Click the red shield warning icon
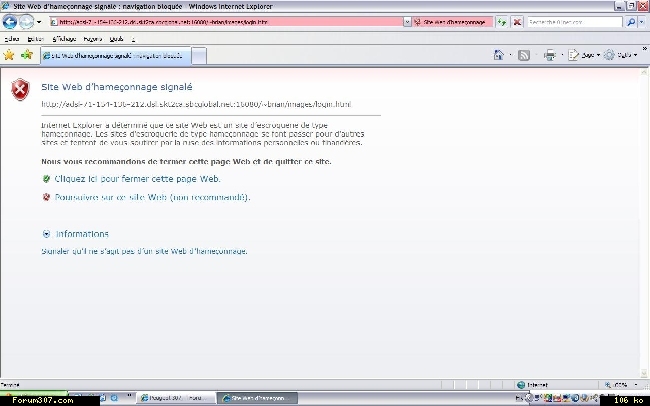This screenshot has width=650, height=406. (x=20, y=89)
